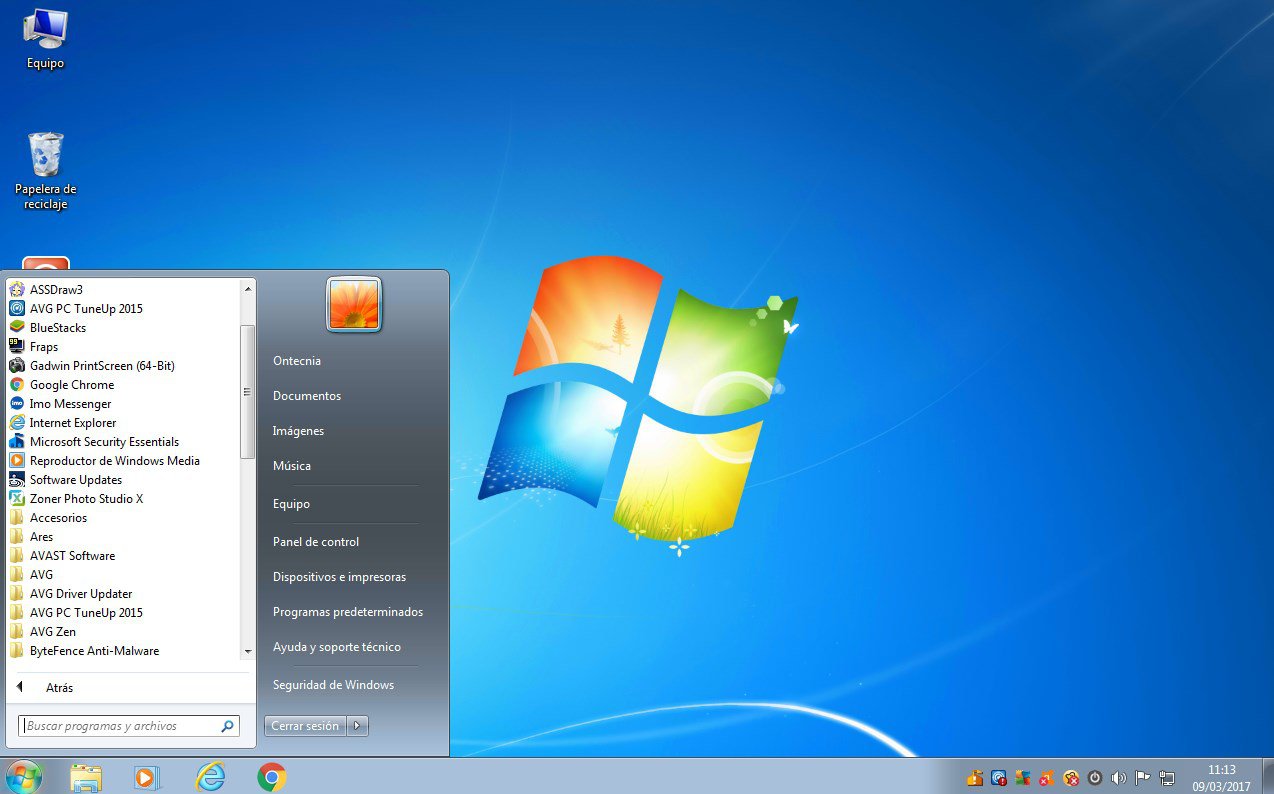Open the Cerrar sesión options arrow
The width and height of the screenshot is (1274, 794).
[357, 726]
